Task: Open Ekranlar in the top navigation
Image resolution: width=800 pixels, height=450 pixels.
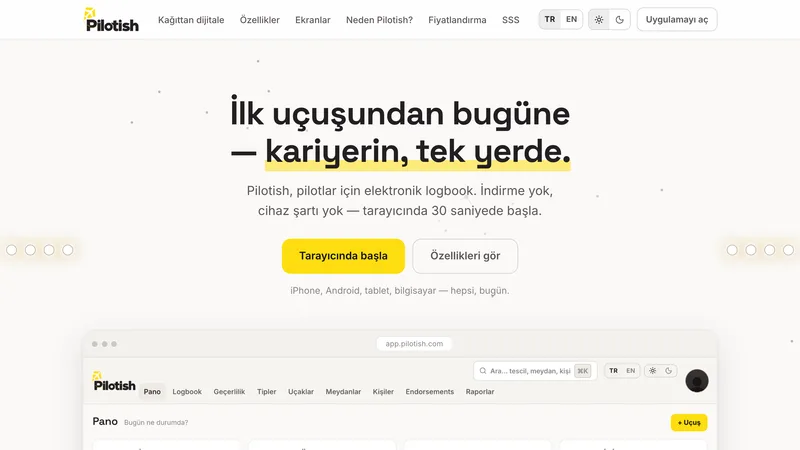Action: [x=313, y=20]
